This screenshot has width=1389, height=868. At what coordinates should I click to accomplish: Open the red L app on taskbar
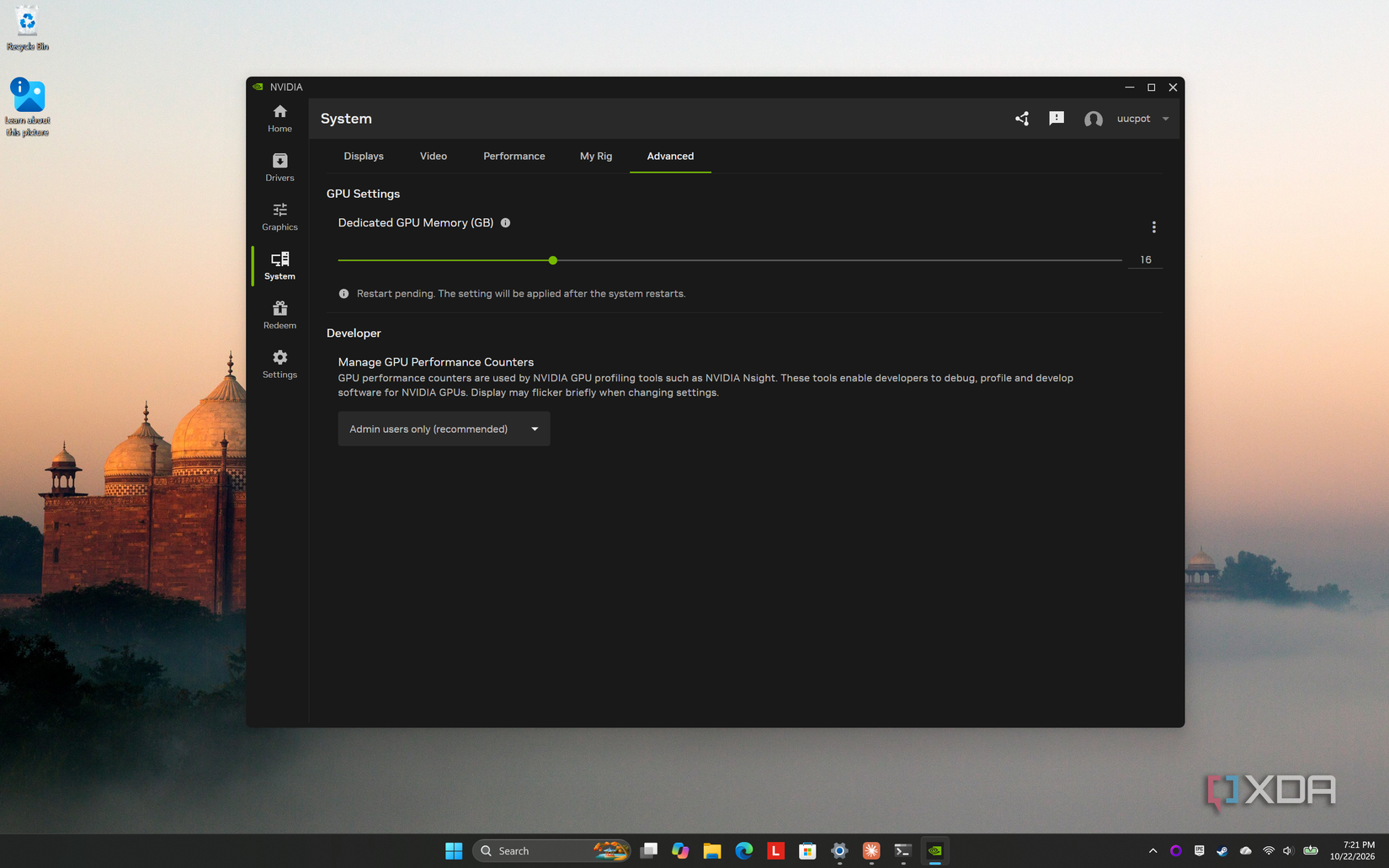coord(775,850)
